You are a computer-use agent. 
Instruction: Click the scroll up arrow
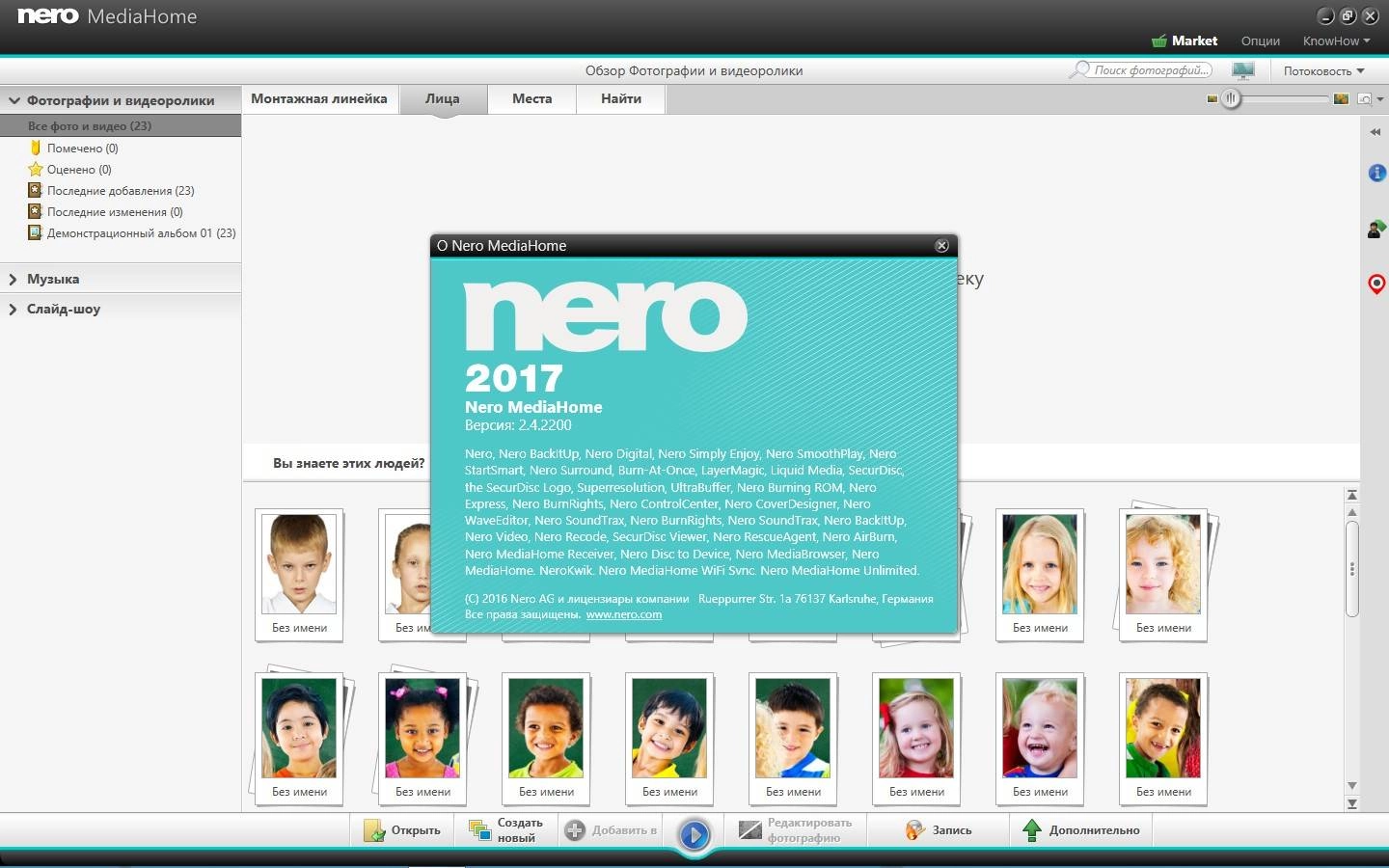pos(1352,512)
